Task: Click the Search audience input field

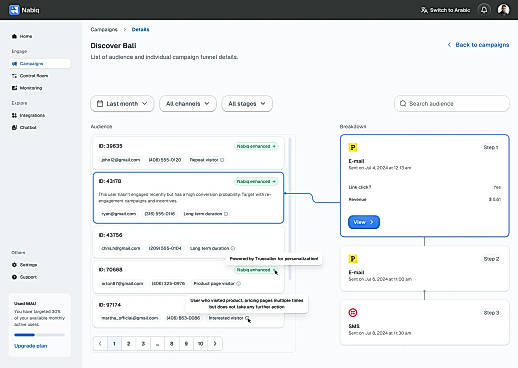Action: 452,104
